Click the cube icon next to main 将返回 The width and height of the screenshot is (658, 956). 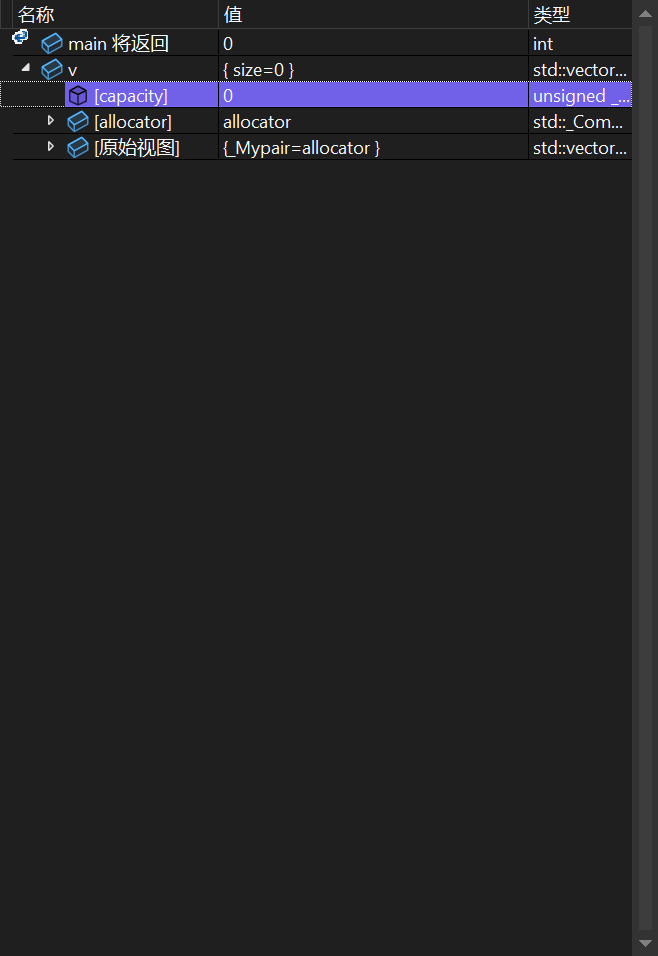[52, 44]
